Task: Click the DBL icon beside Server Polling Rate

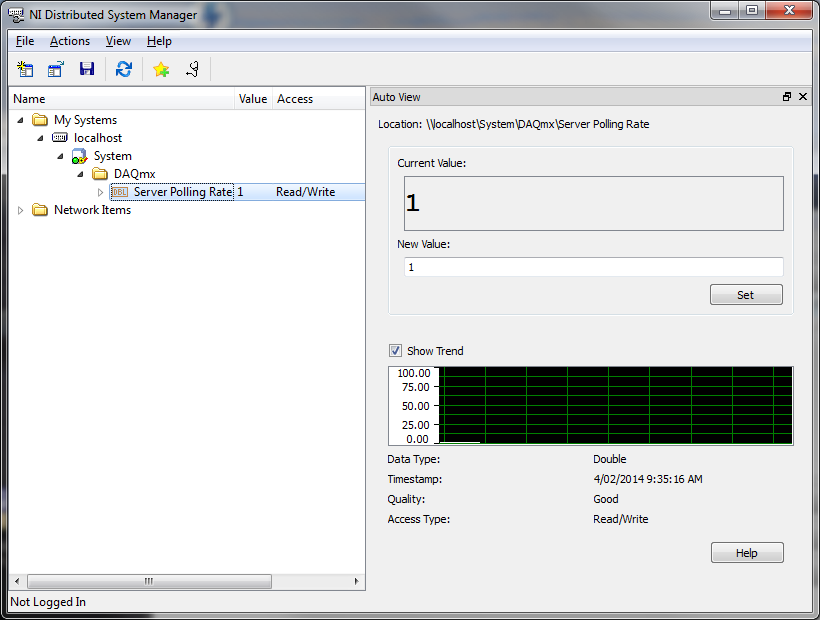Action: coord(120,192)
